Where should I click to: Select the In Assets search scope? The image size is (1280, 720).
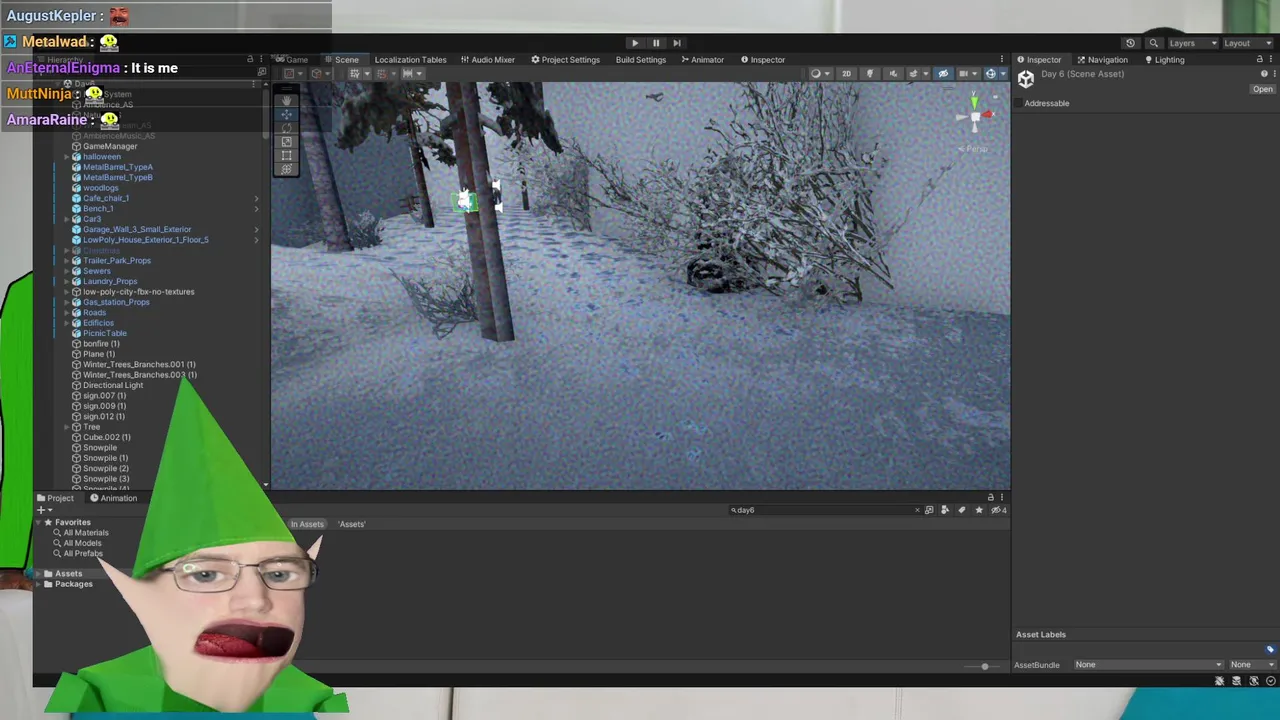(x=307, y=524)
